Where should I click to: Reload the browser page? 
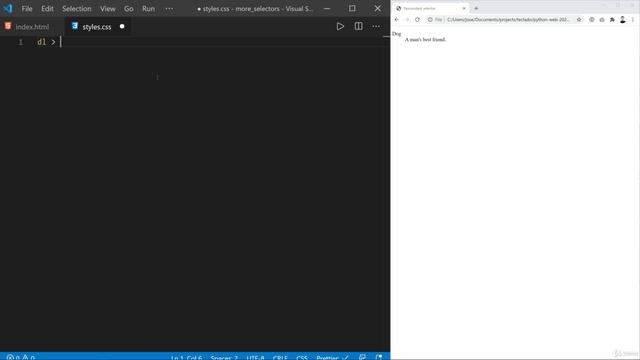pos(417,20)
